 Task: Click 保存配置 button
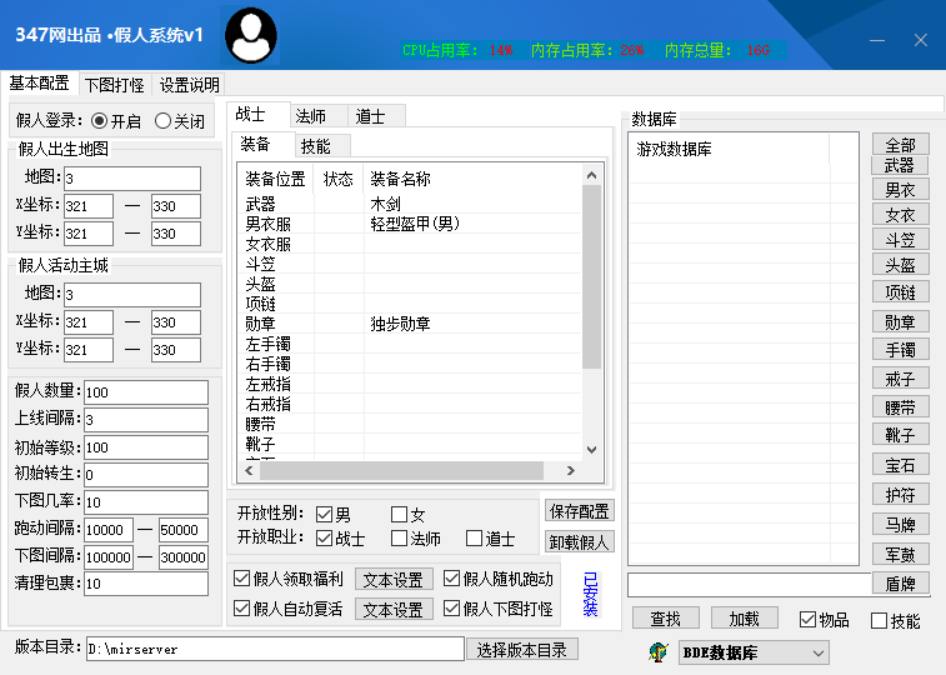coord(579,511)
